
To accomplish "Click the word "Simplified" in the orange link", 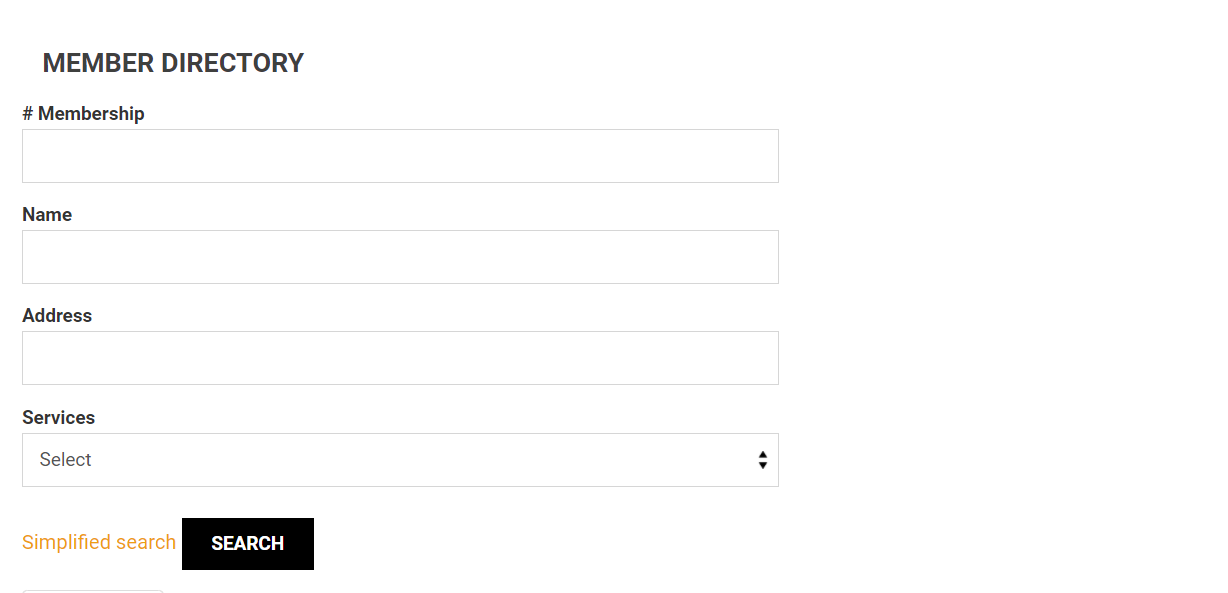I will (x=66, y=542).
